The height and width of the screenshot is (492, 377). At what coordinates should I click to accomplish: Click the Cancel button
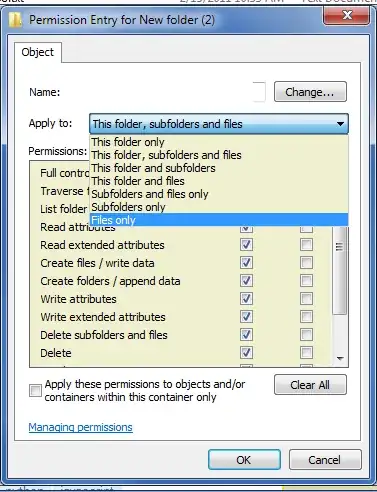point(325,460)
